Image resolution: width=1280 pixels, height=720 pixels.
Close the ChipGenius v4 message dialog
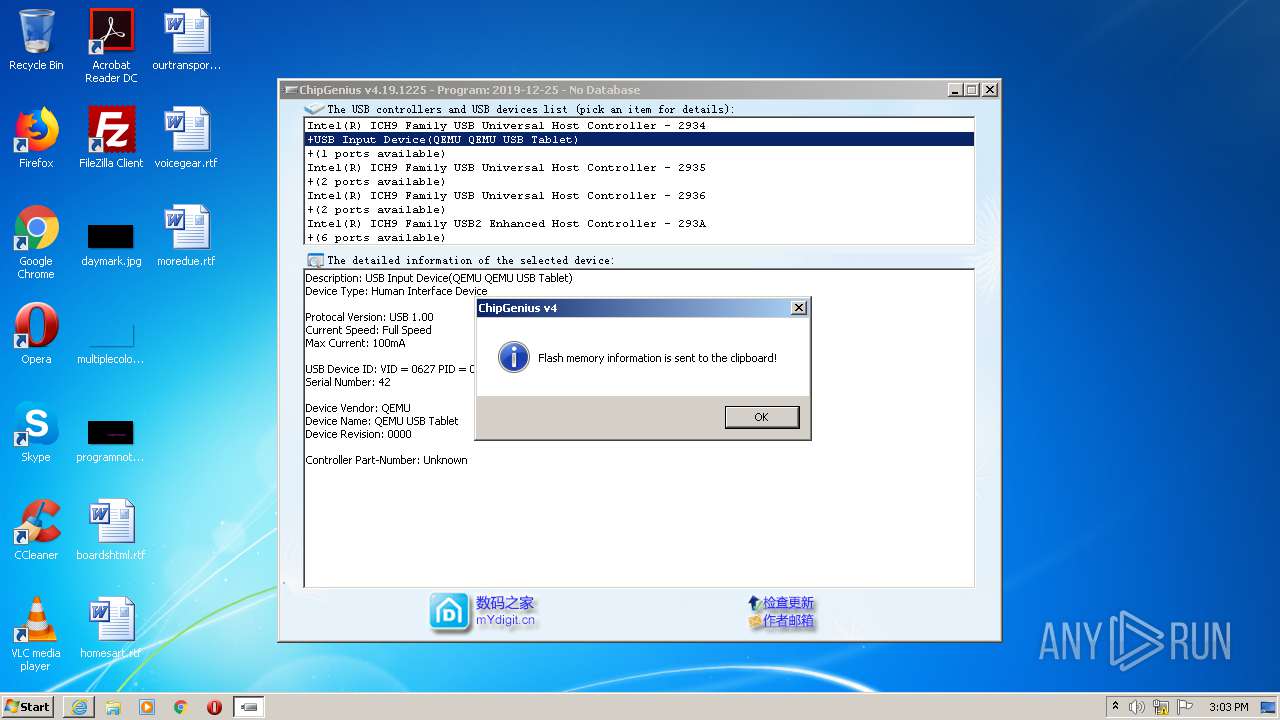tap(798, 308)
